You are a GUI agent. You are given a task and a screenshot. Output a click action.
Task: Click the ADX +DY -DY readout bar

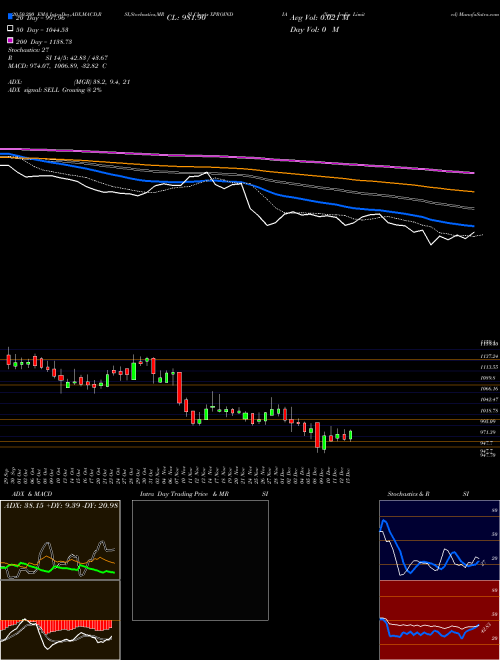pos(61,505)
